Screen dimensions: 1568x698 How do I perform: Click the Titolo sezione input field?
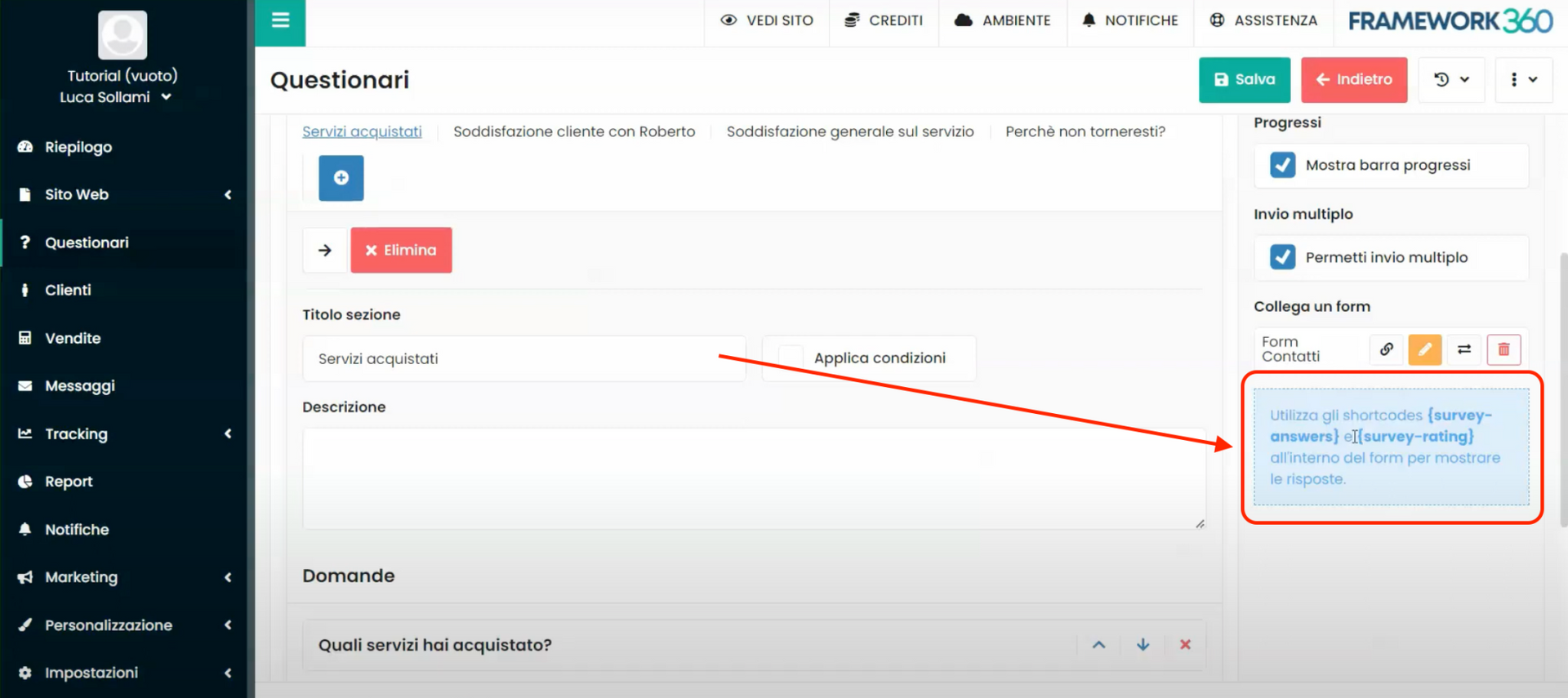click(x=523, y=358)
